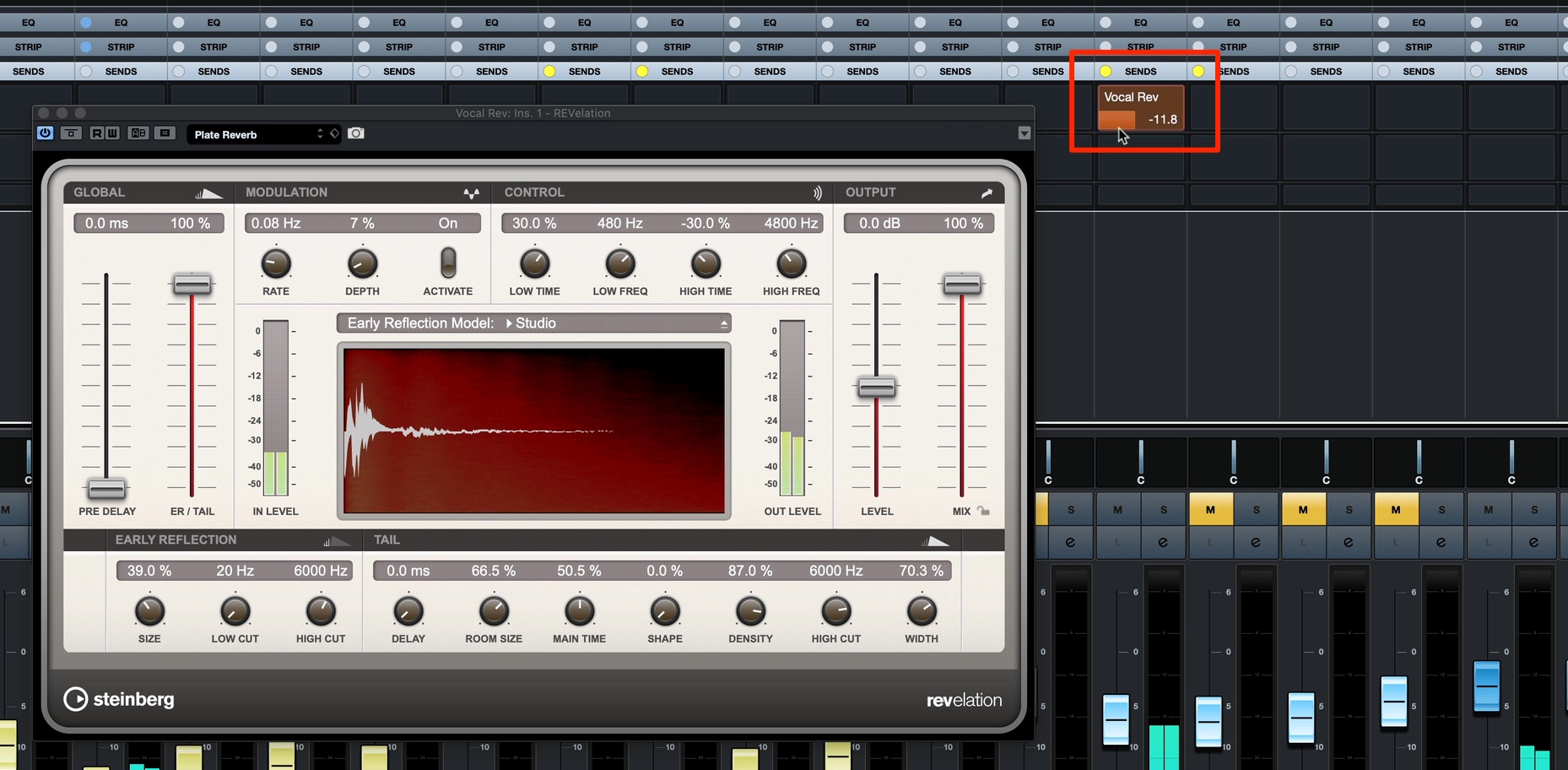
Task: Click the 480 Hz low freq value field
Action: 620,223
